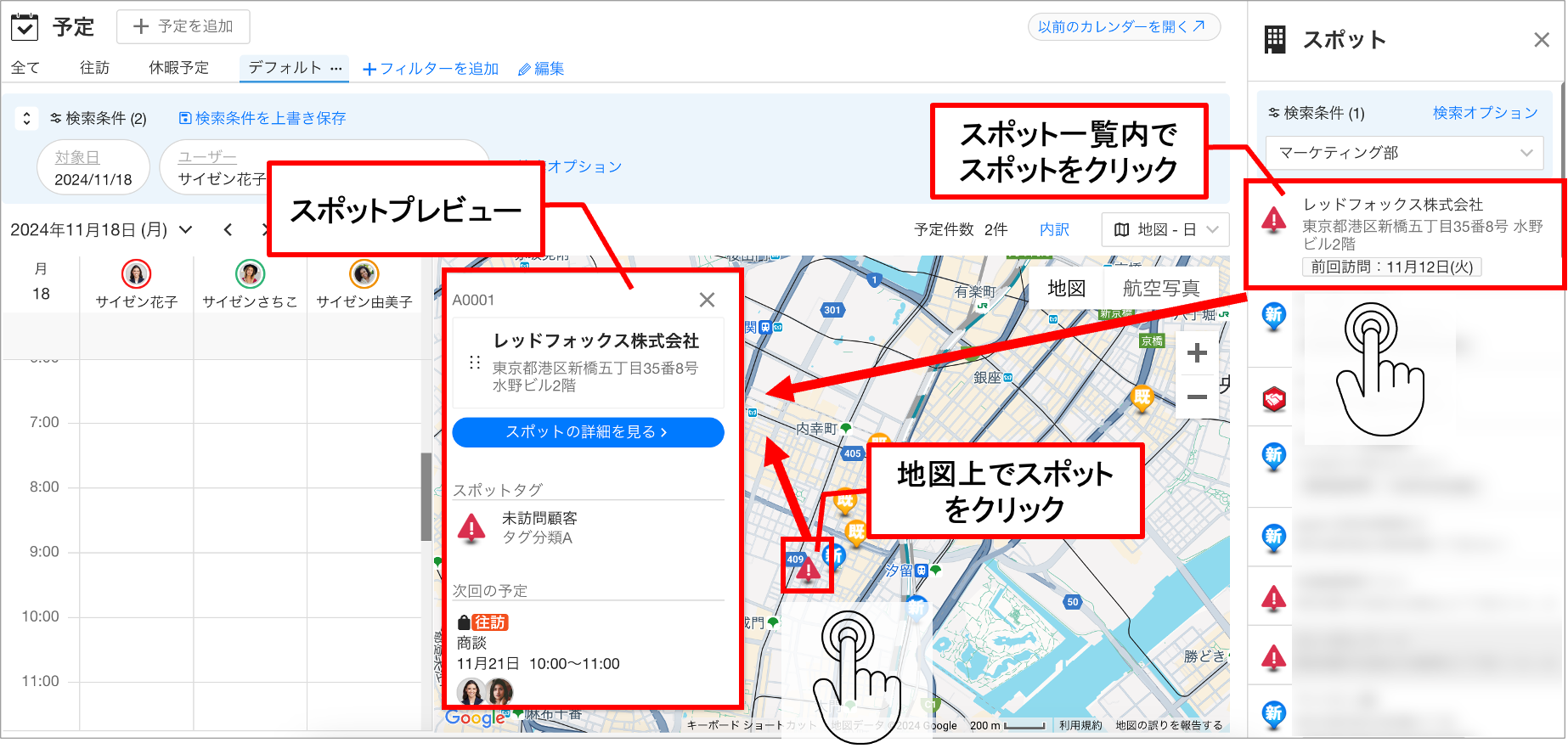Switch to the 休暇予定 tab

(x=178, y=68)
